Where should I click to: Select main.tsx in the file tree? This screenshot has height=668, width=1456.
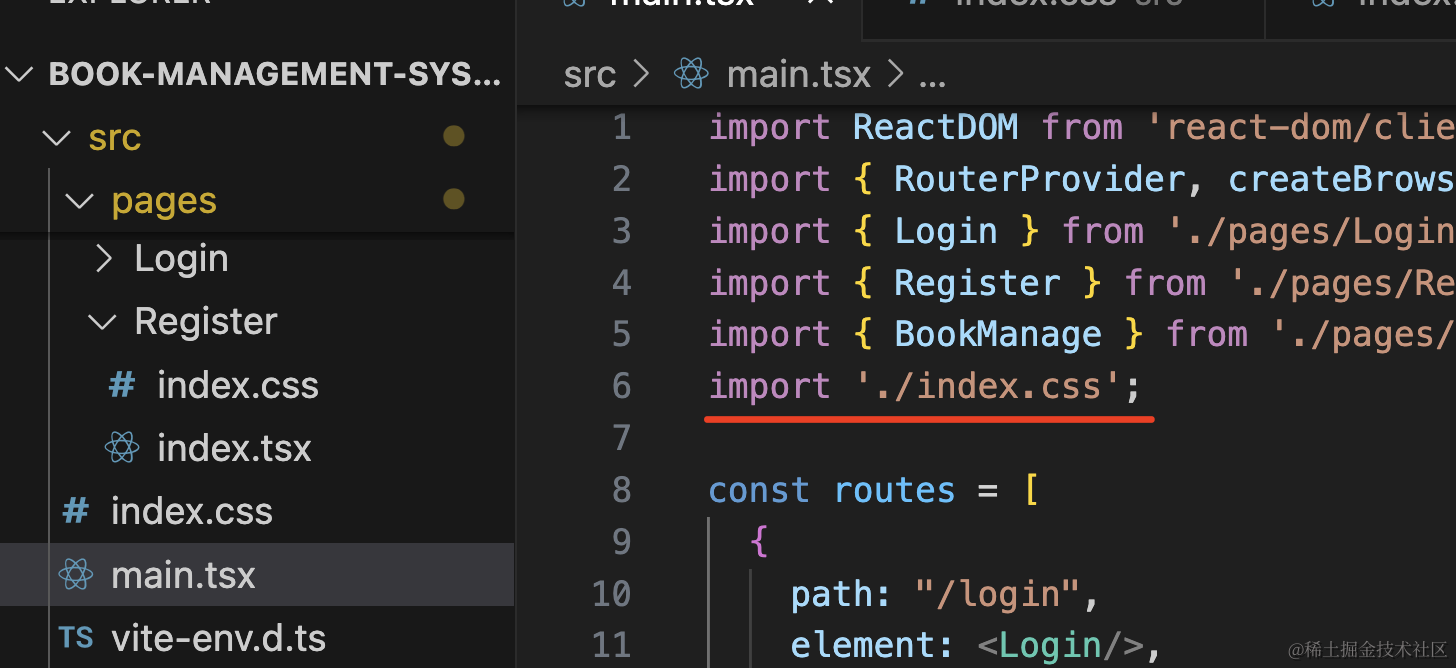(x=183, y=575)
